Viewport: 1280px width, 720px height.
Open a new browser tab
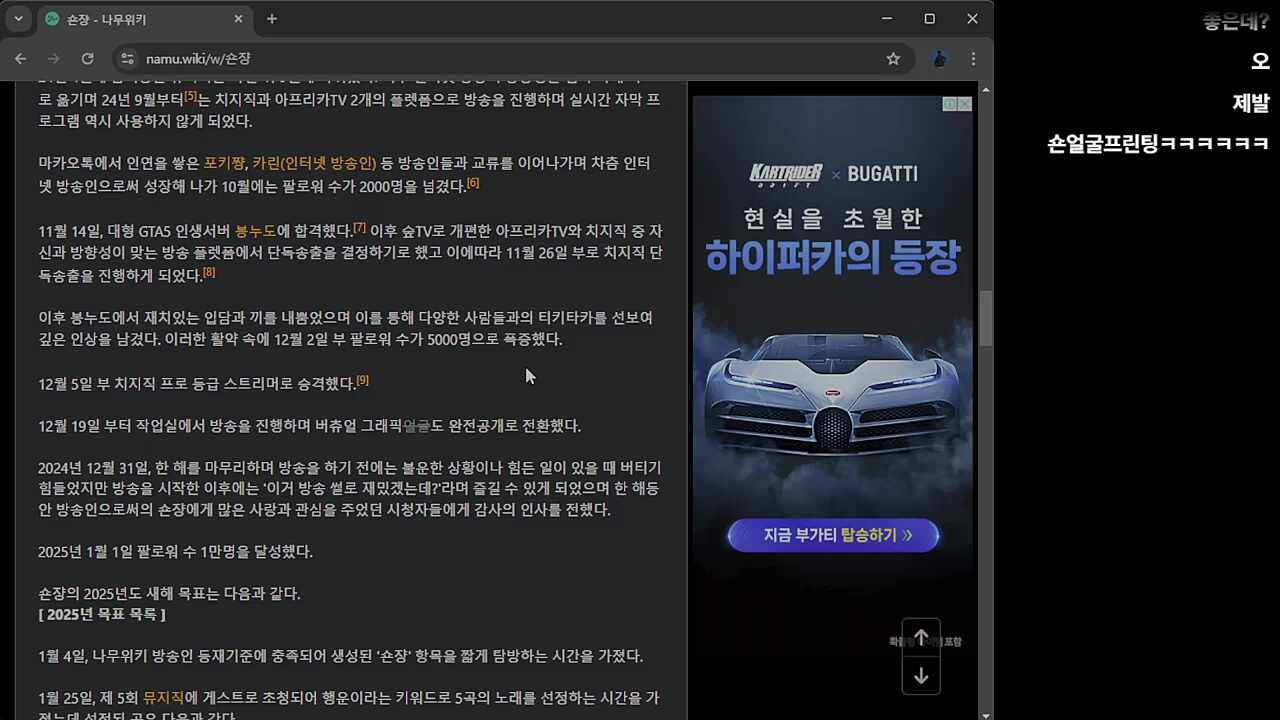coord(272,19)
